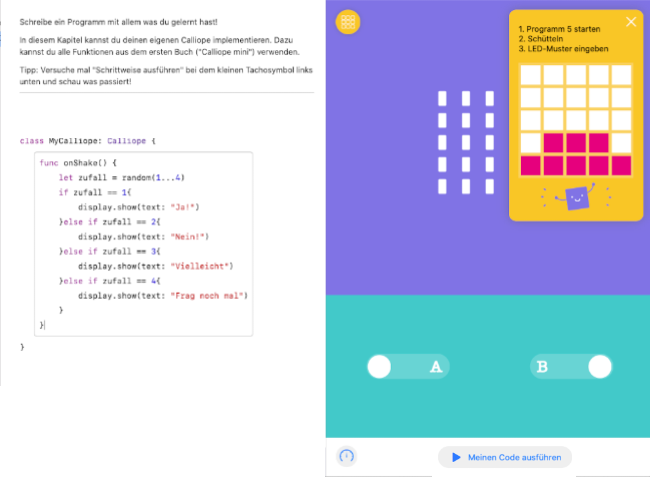Viewport: 650px width, 477px height.
Task: Click the smiling Calliope mascot icon
Action: point(576,197)
